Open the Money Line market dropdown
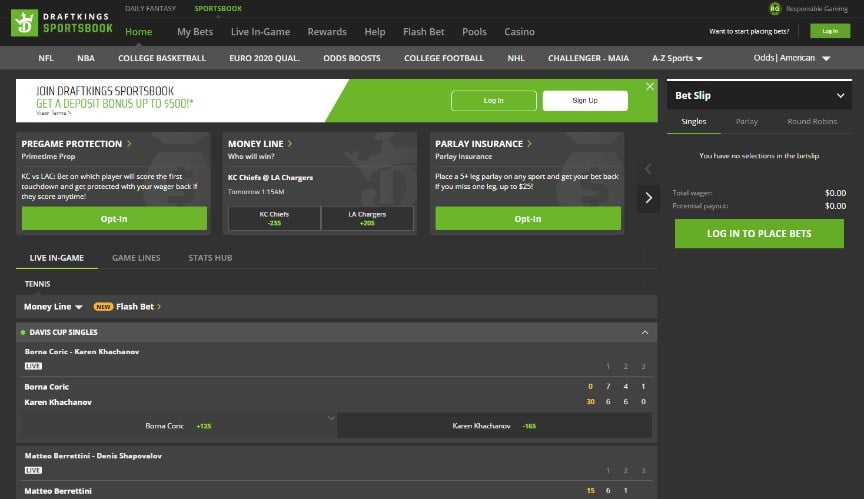The image size is (864, 499). [x=53, y=307]
